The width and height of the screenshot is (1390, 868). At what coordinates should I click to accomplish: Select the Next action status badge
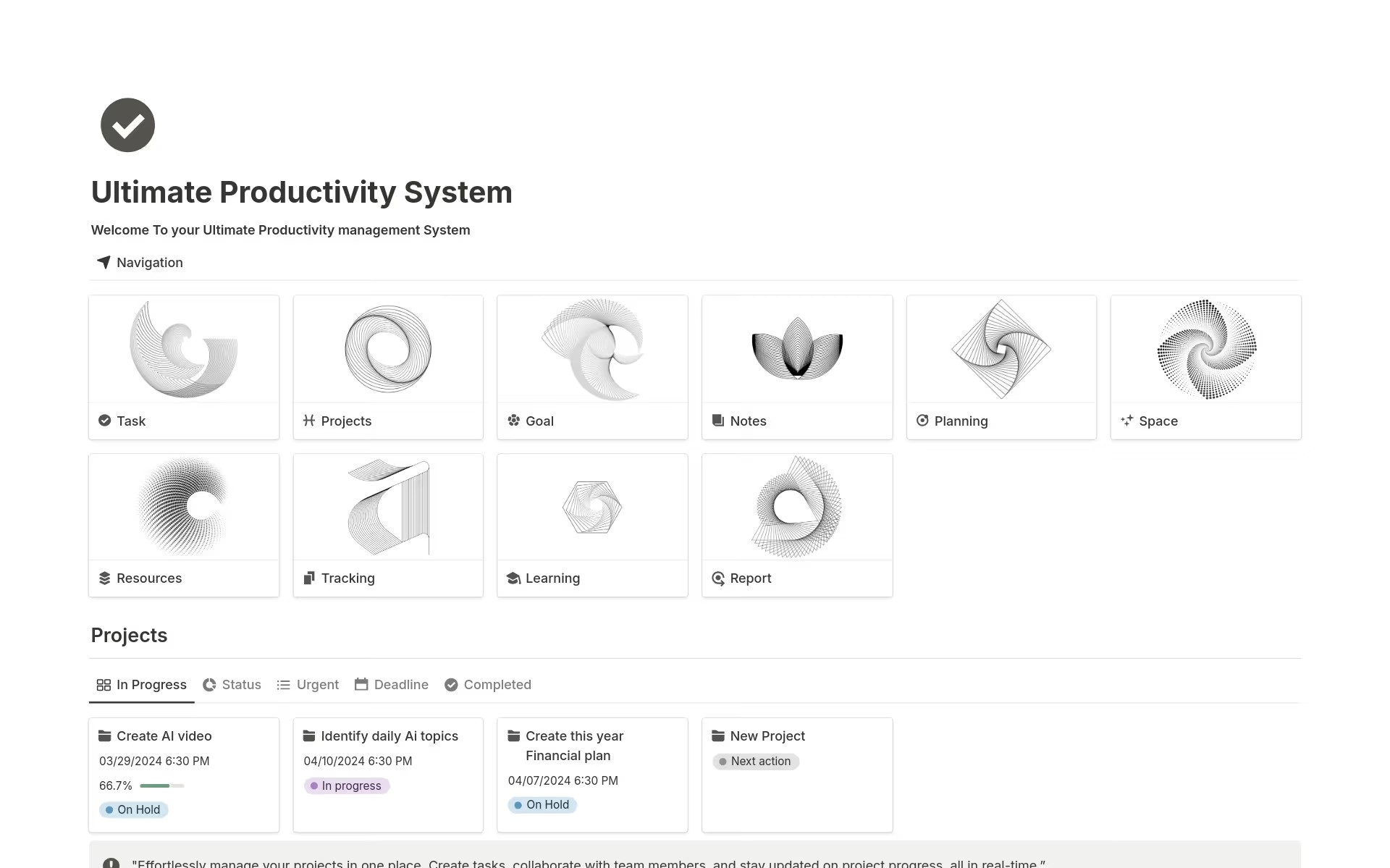click(755, 761)
